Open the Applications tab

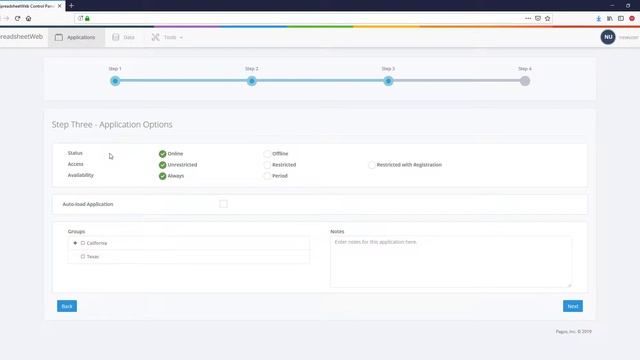[76, 37]
